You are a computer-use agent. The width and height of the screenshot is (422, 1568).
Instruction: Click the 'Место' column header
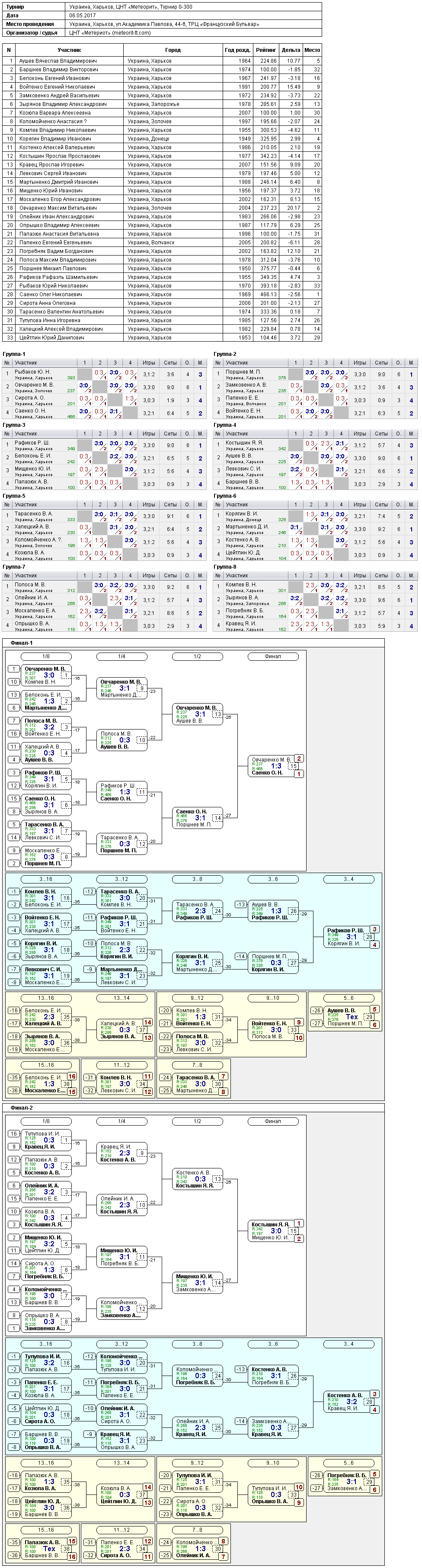[x=312, y=50]
